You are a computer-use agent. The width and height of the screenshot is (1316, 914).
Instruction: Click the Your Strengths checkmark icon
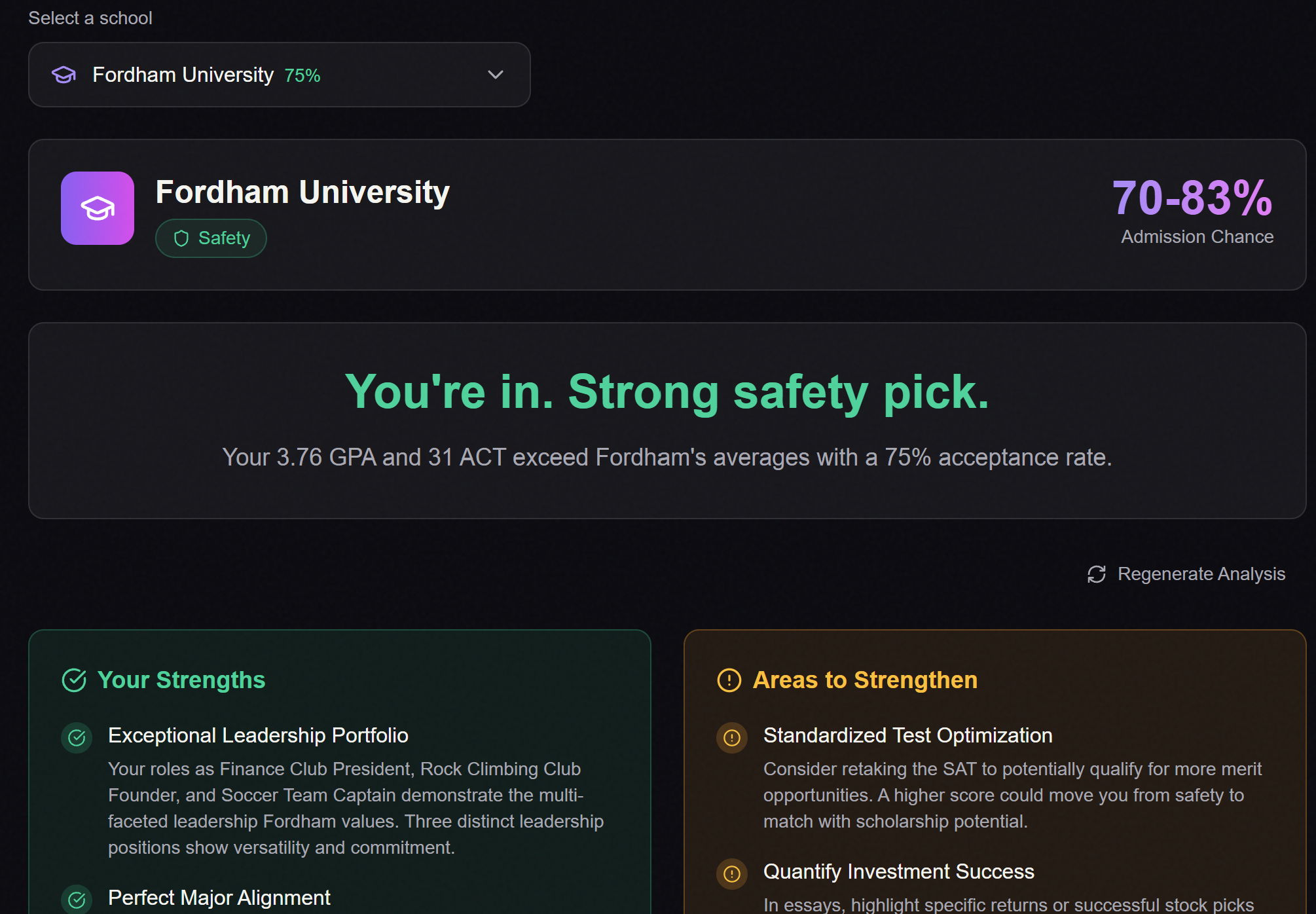74,680
